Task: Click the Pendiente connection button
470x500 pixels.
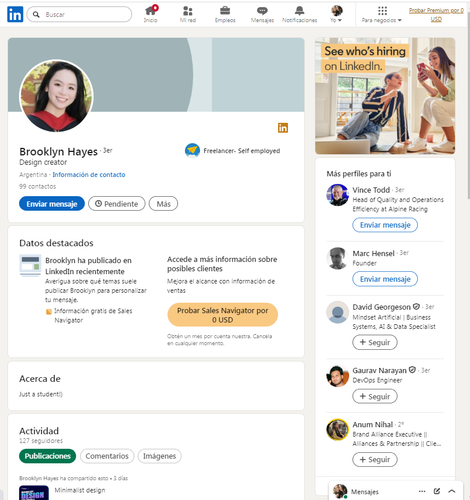Action: coord(117,204)
